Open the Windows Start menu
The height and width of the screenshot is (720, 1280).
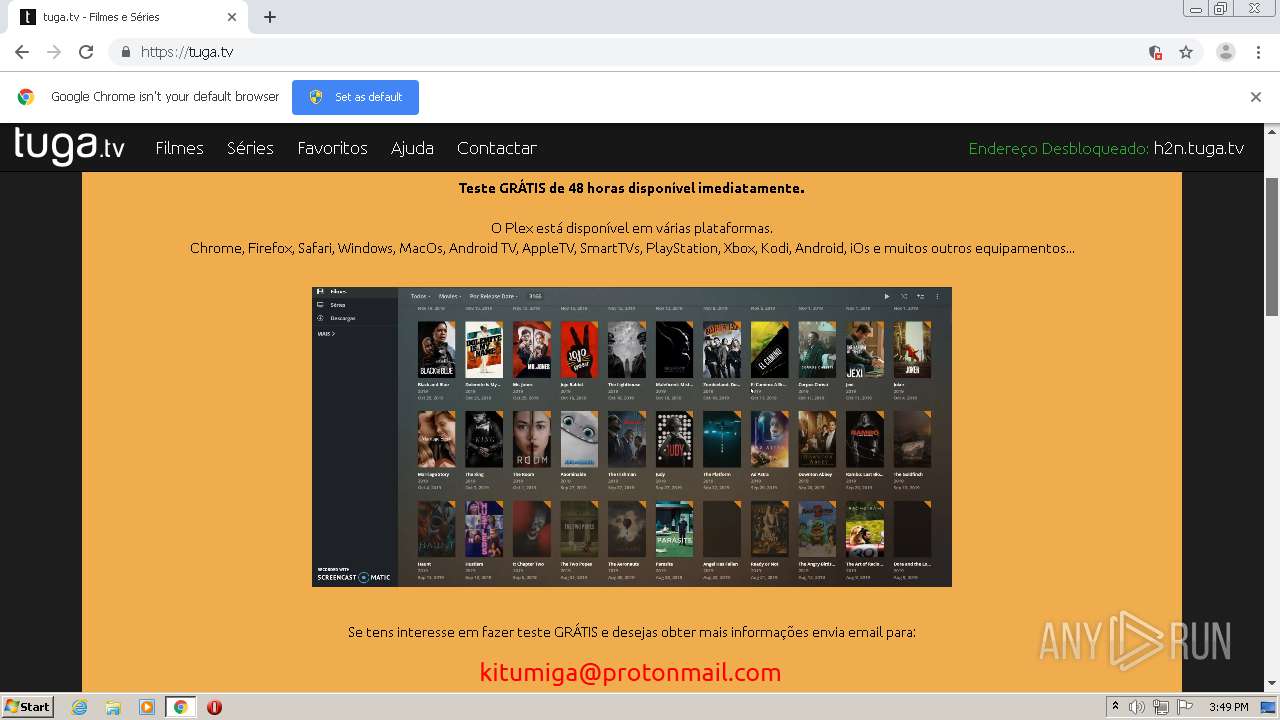(27, 707)
